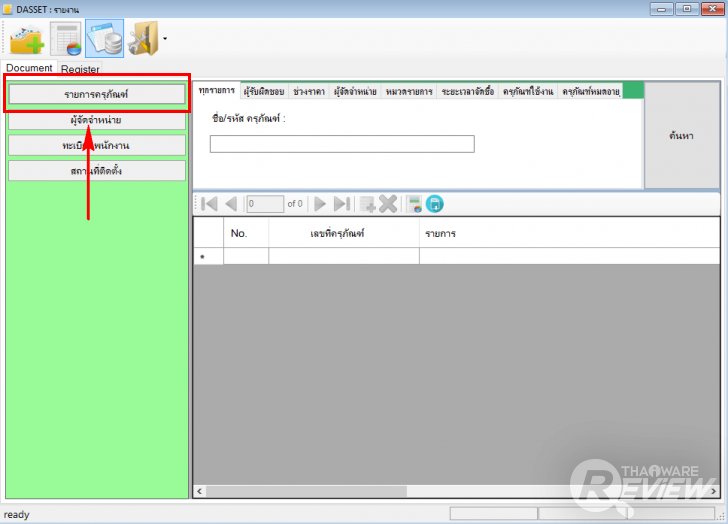Click the report chart icon in navigator
This screenshot has width=728, height=524.
pos(414,204)
